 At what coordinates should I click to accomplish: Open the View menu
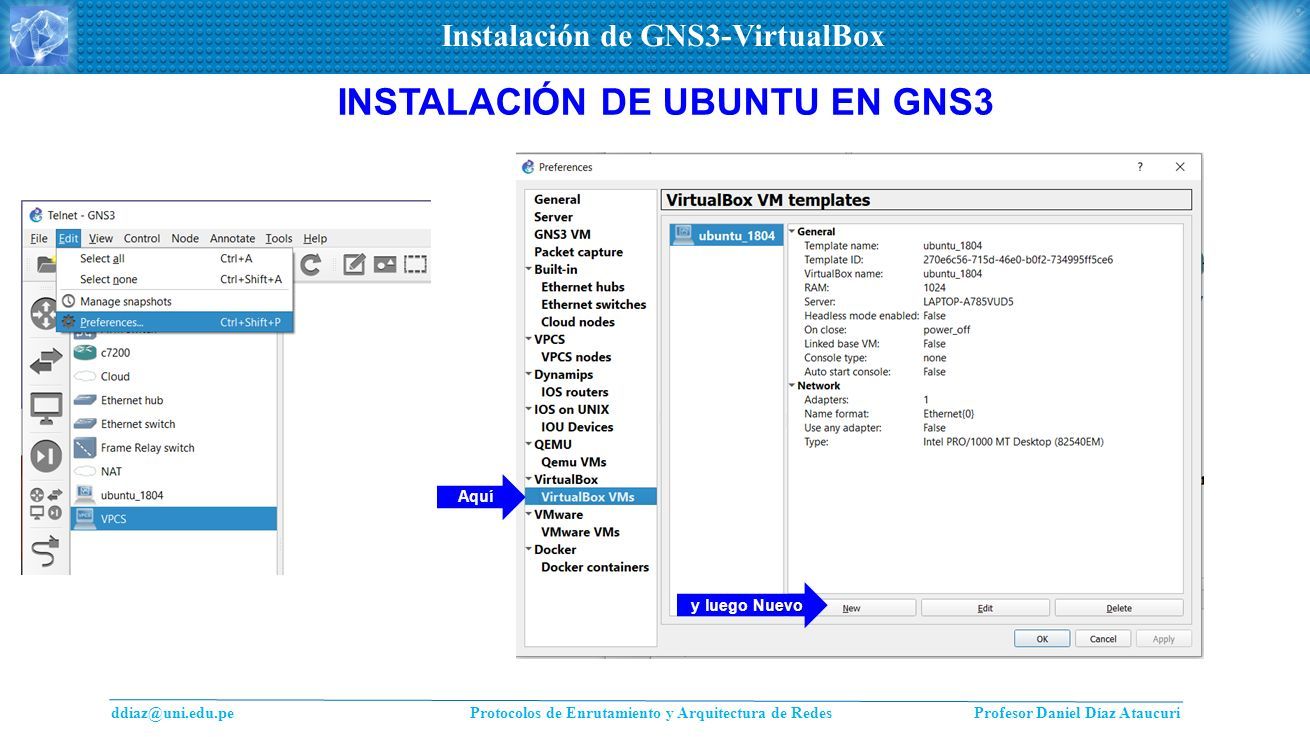point(101,238)
